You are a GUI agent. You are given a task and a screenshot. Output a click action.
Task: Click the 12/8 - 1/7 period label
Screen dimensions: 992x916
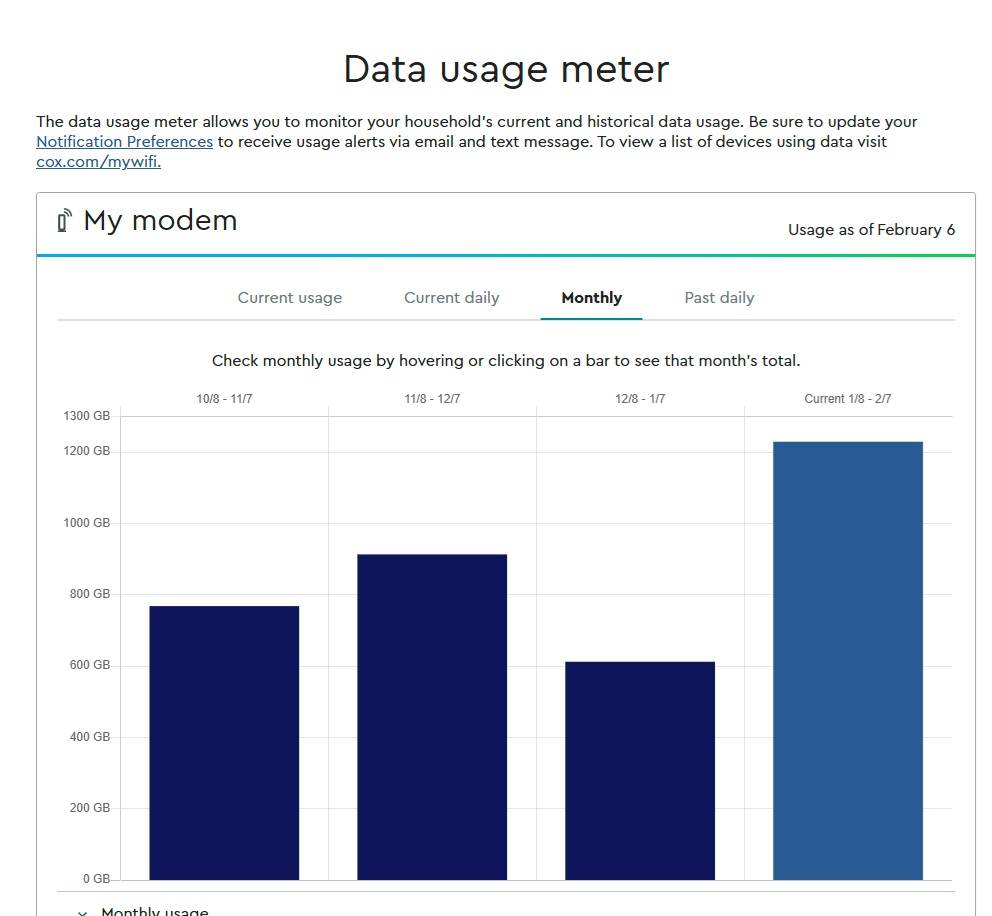click(x=640, y=399)
